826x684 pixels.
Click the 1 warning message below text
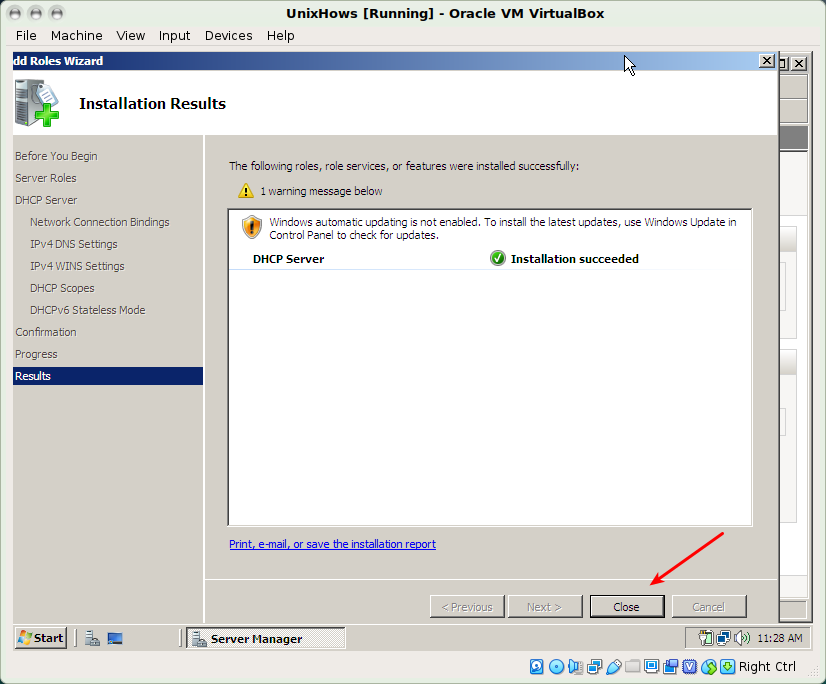tap(321, 191)
